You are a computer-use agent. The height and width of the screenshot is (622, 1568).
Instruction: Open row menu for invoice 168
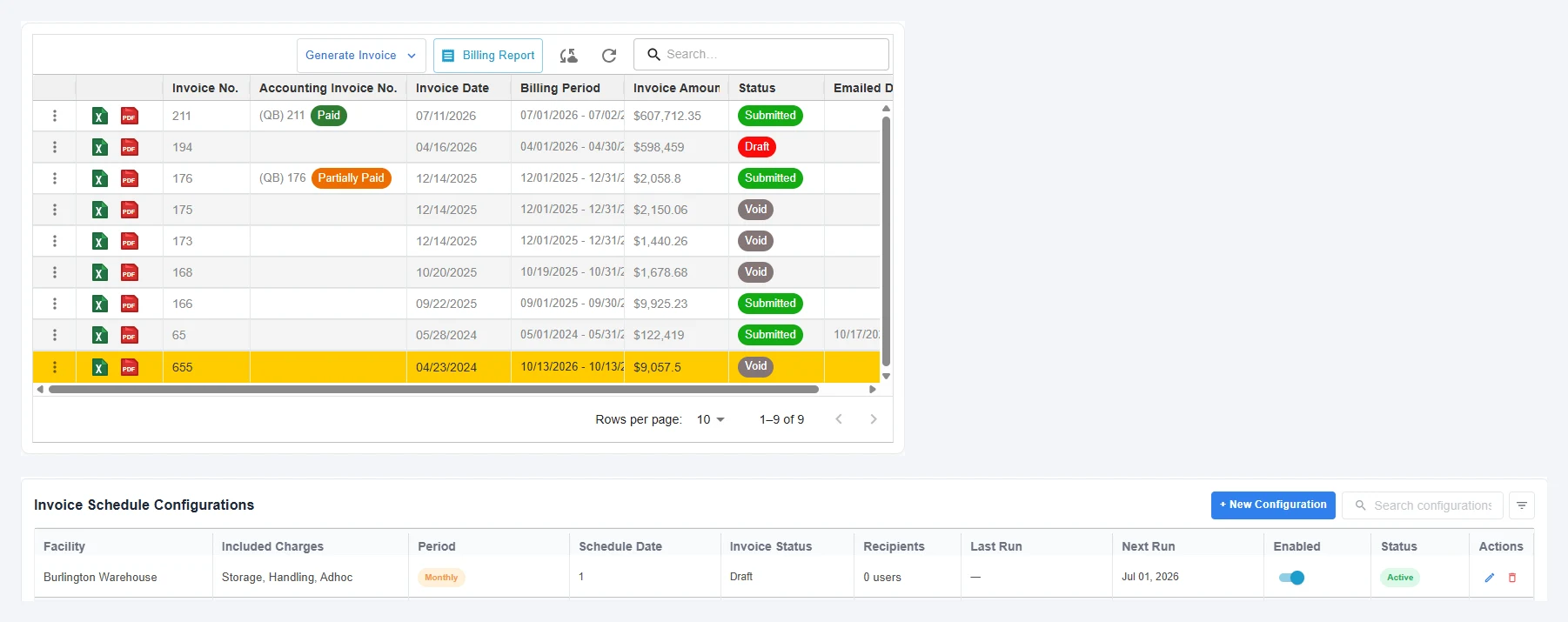click(55, 272)
